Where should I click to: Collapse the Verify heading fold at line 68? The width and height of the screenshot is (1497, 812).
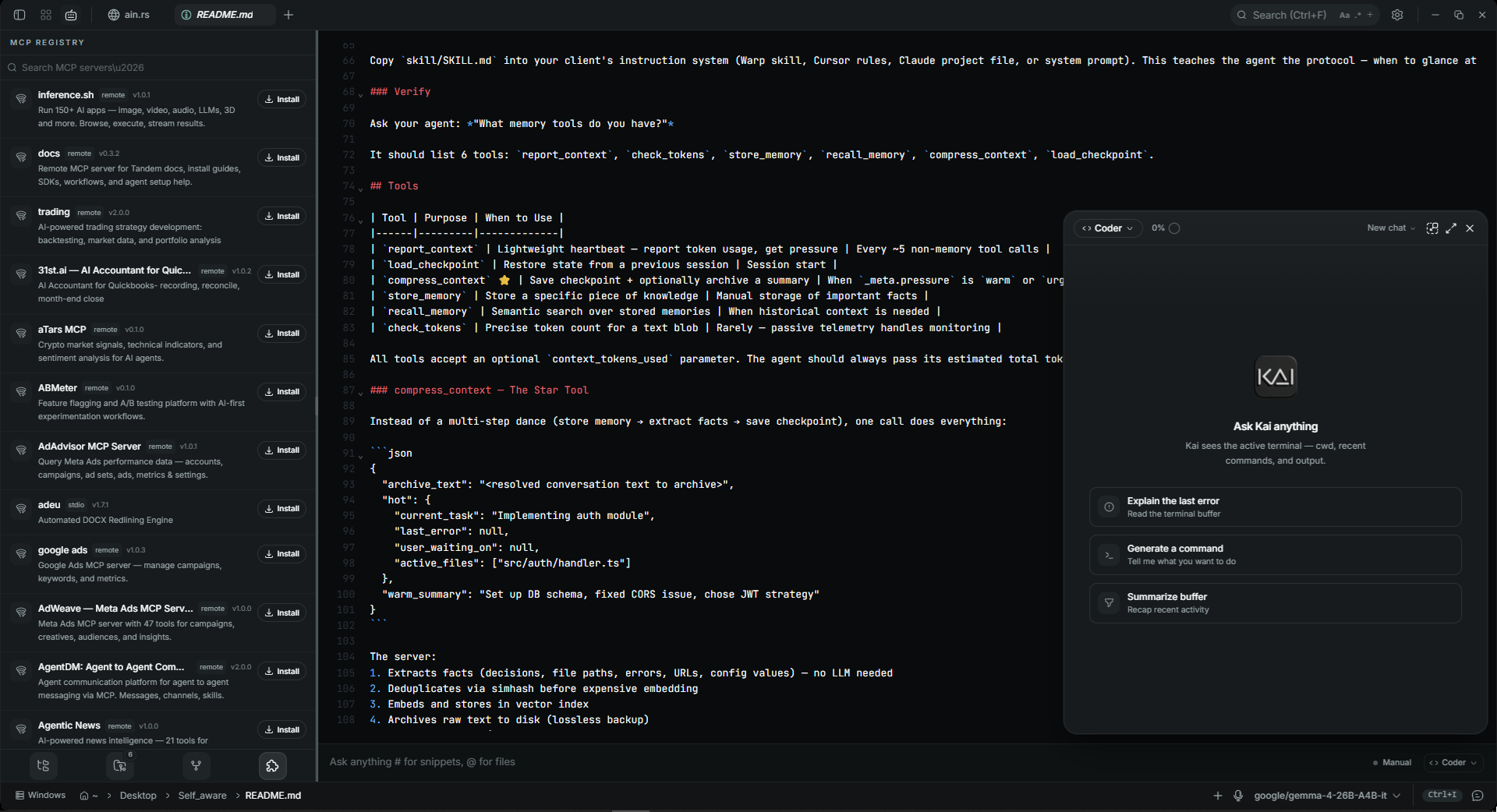[360, 94]
